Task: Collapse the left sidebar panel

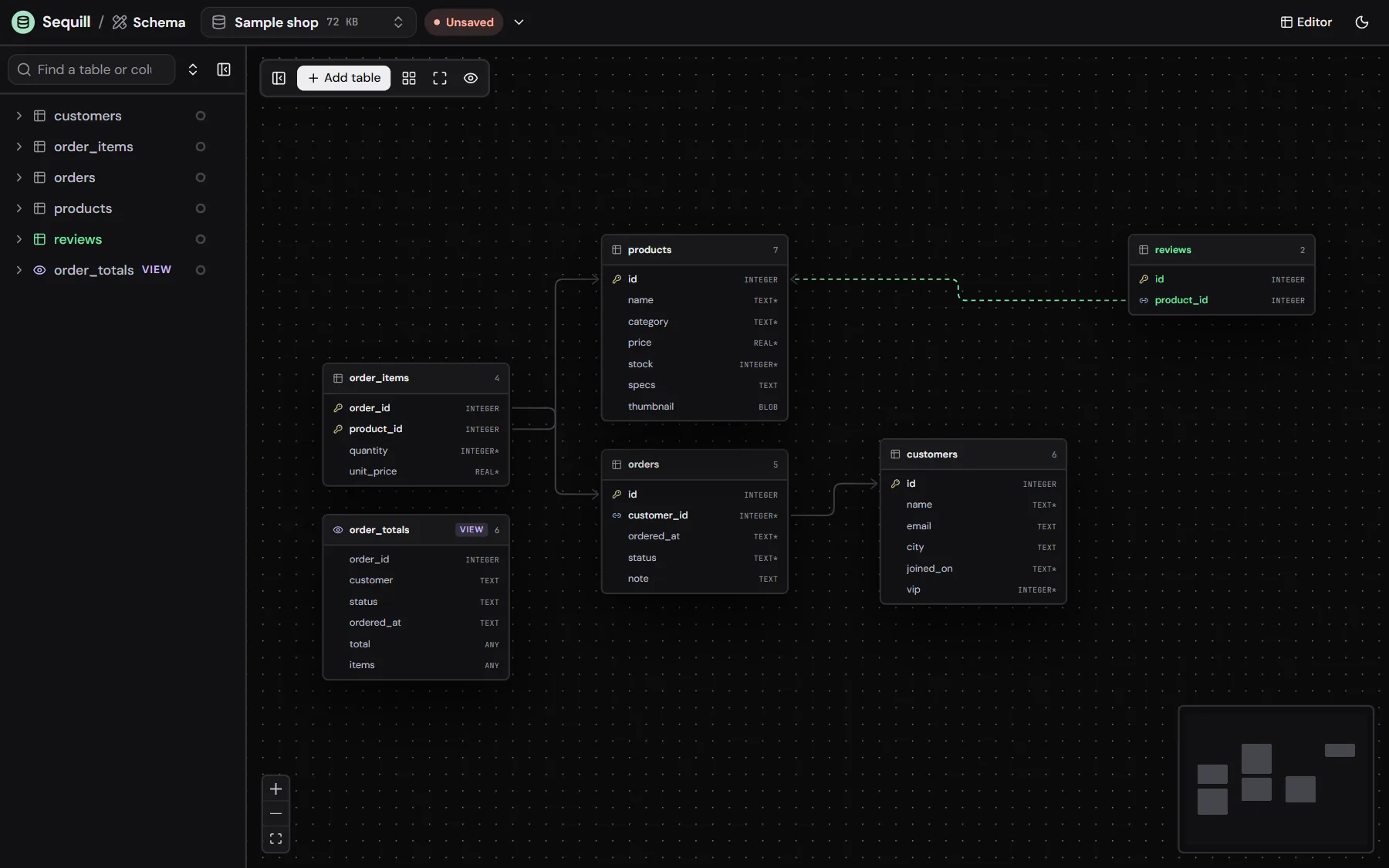Action: click(224, 69)
